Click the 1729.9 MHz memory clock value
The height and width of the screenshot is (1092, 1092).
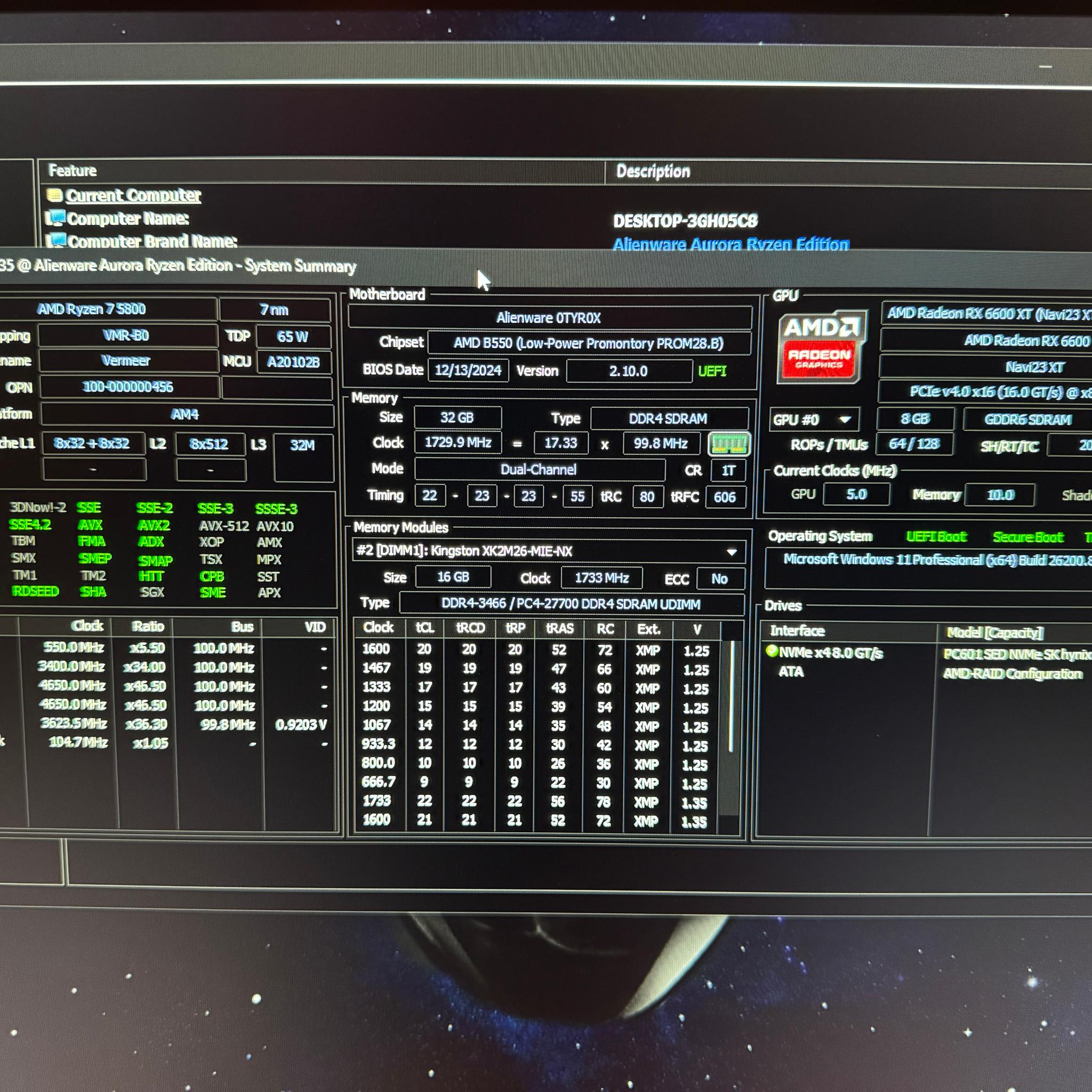pos(458,443)
